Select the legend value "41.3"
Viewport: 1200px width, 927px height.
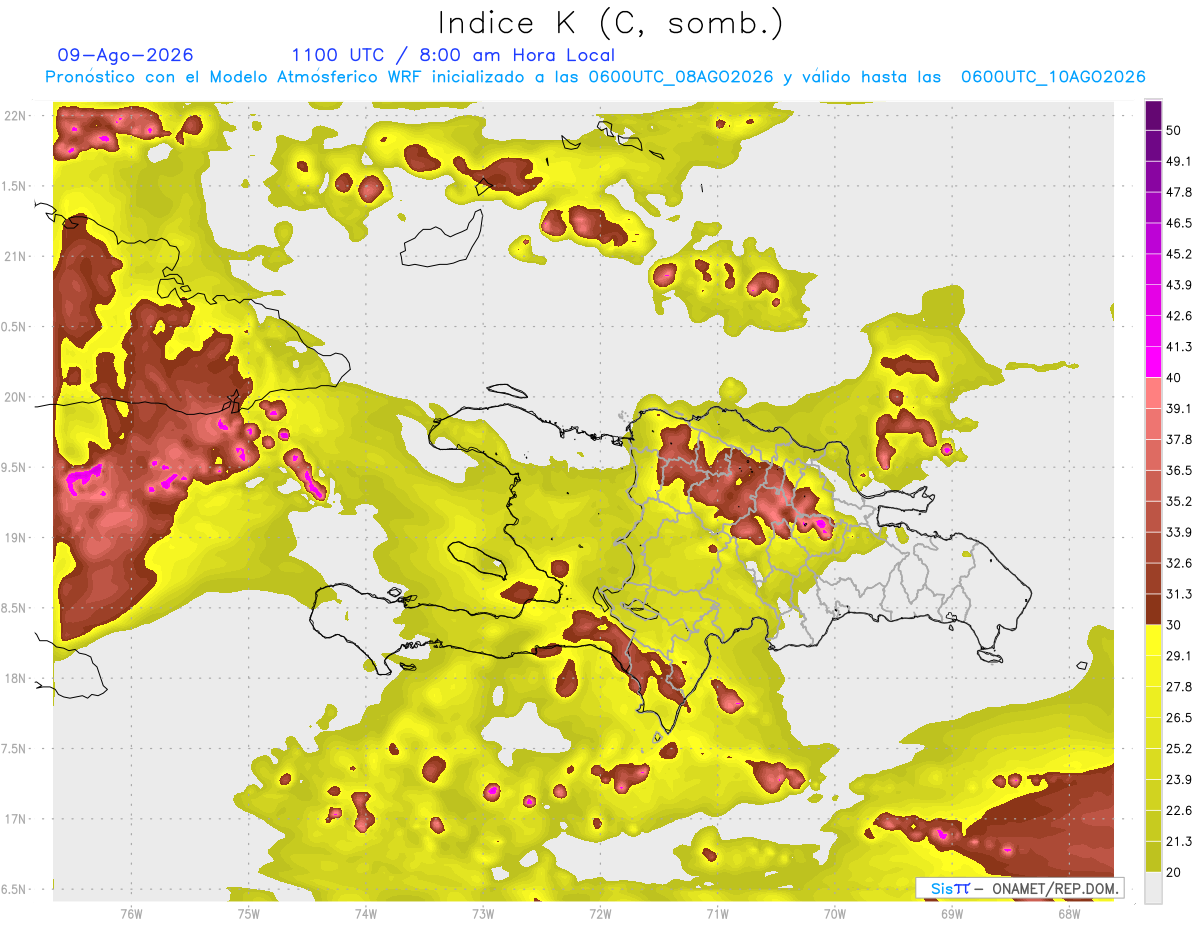(x=1179, y=347)
